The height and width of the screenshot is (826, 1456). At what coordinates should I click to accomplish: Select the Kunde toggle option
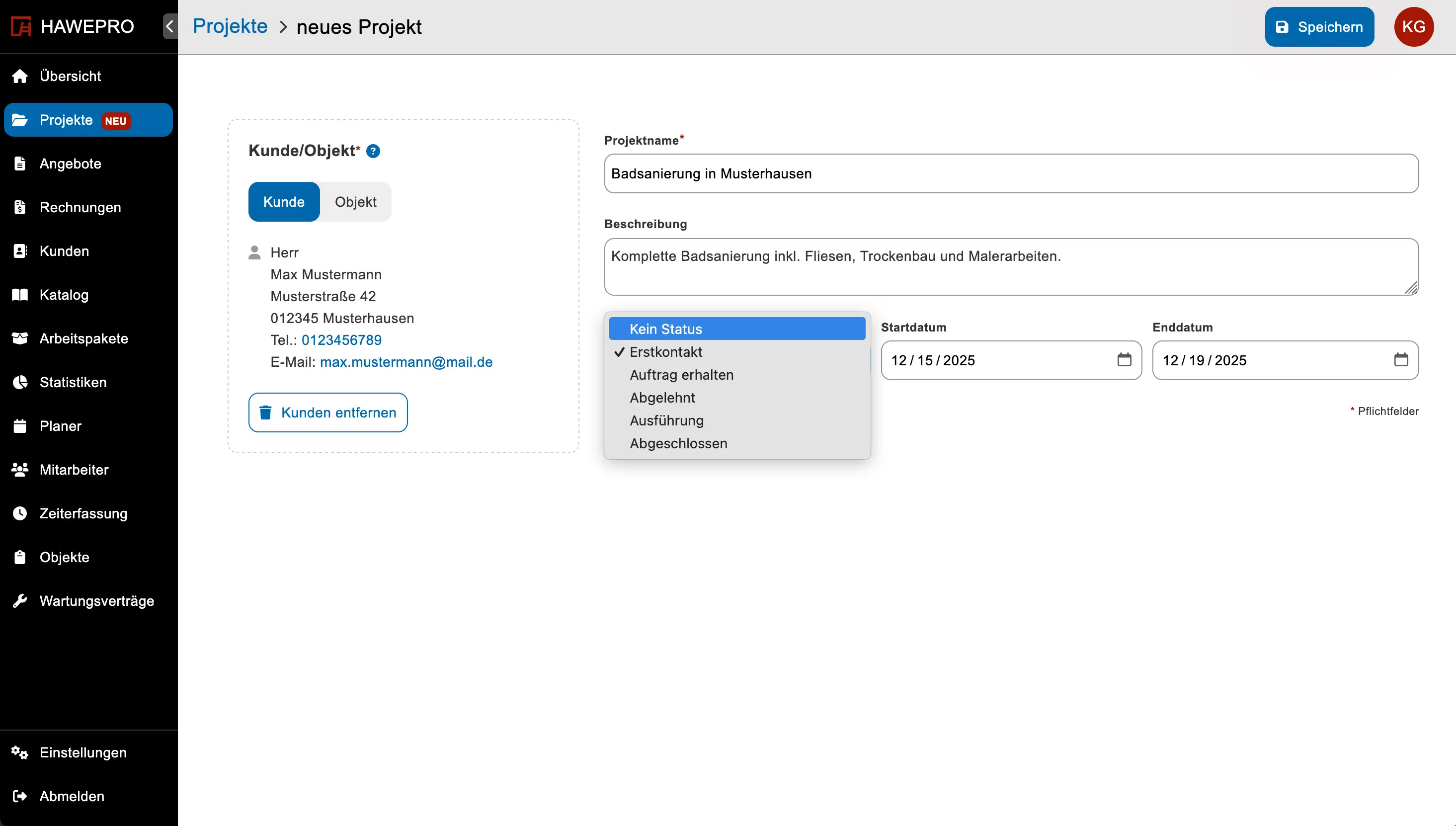(284, 202)
